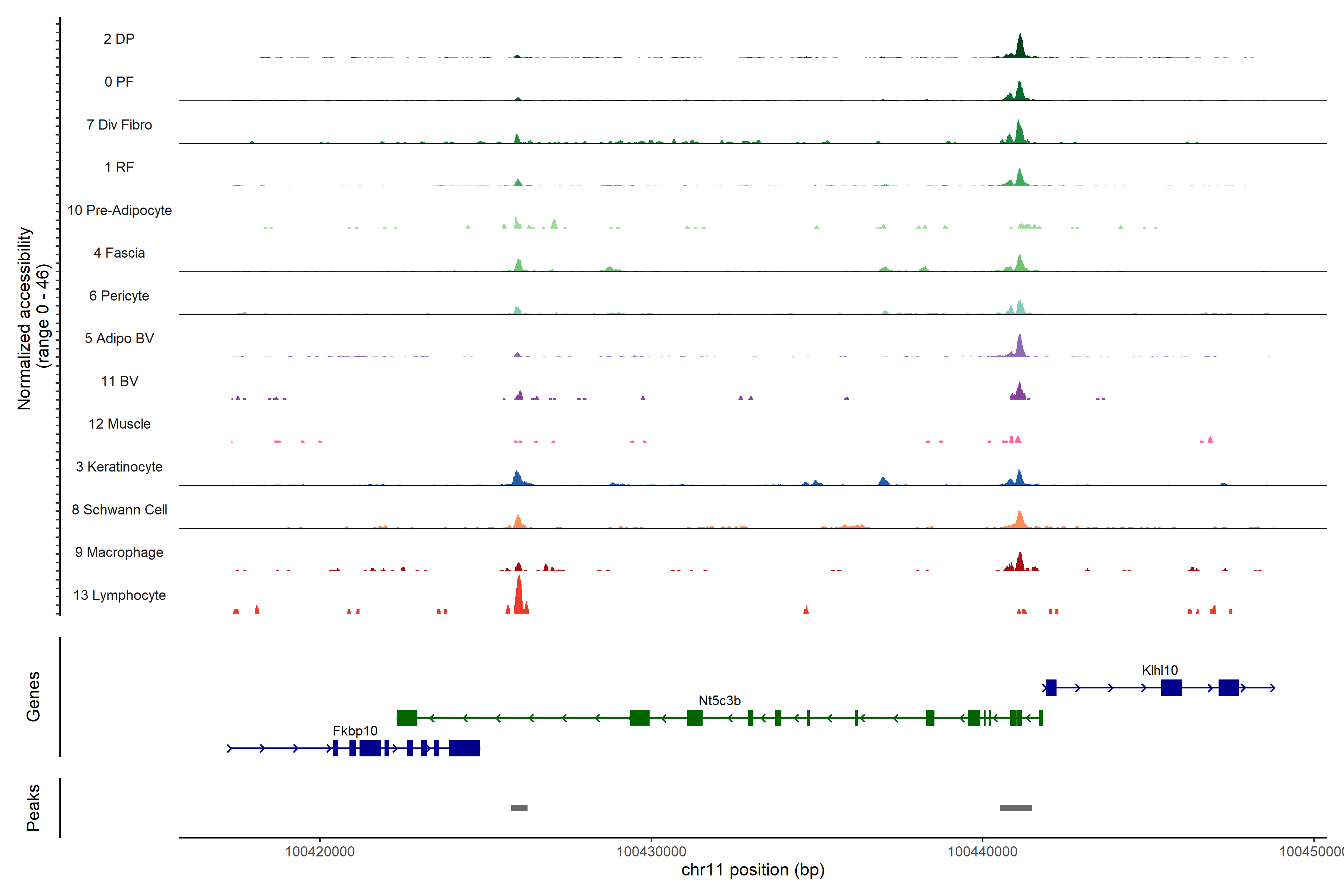This screenshot has height=896, width=1344.
Task: Click the 13 Lymphocyte track label
Action: click(119, 595)
